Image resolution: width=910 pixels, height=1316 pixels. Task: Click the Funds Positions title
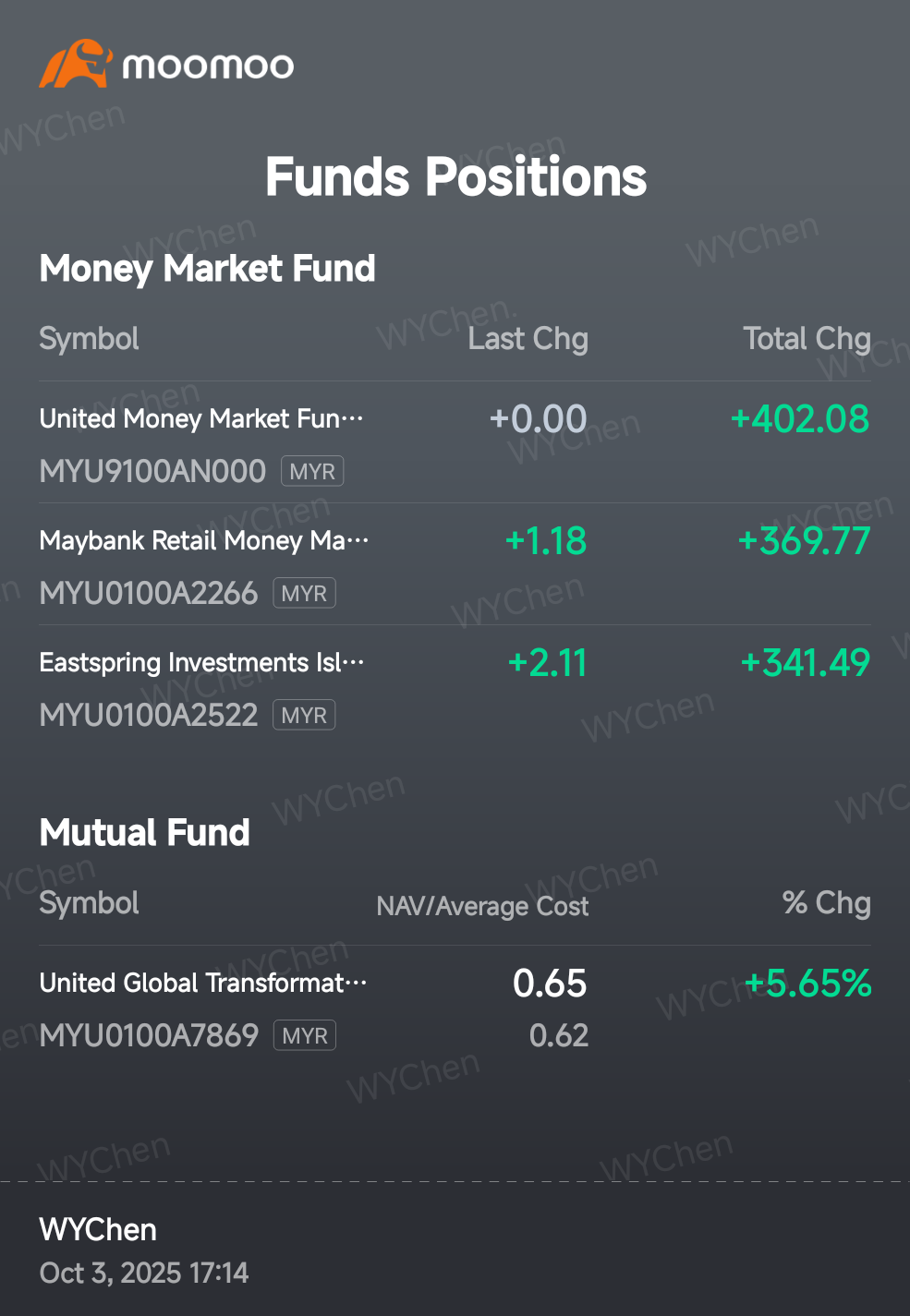pos(455,176)
